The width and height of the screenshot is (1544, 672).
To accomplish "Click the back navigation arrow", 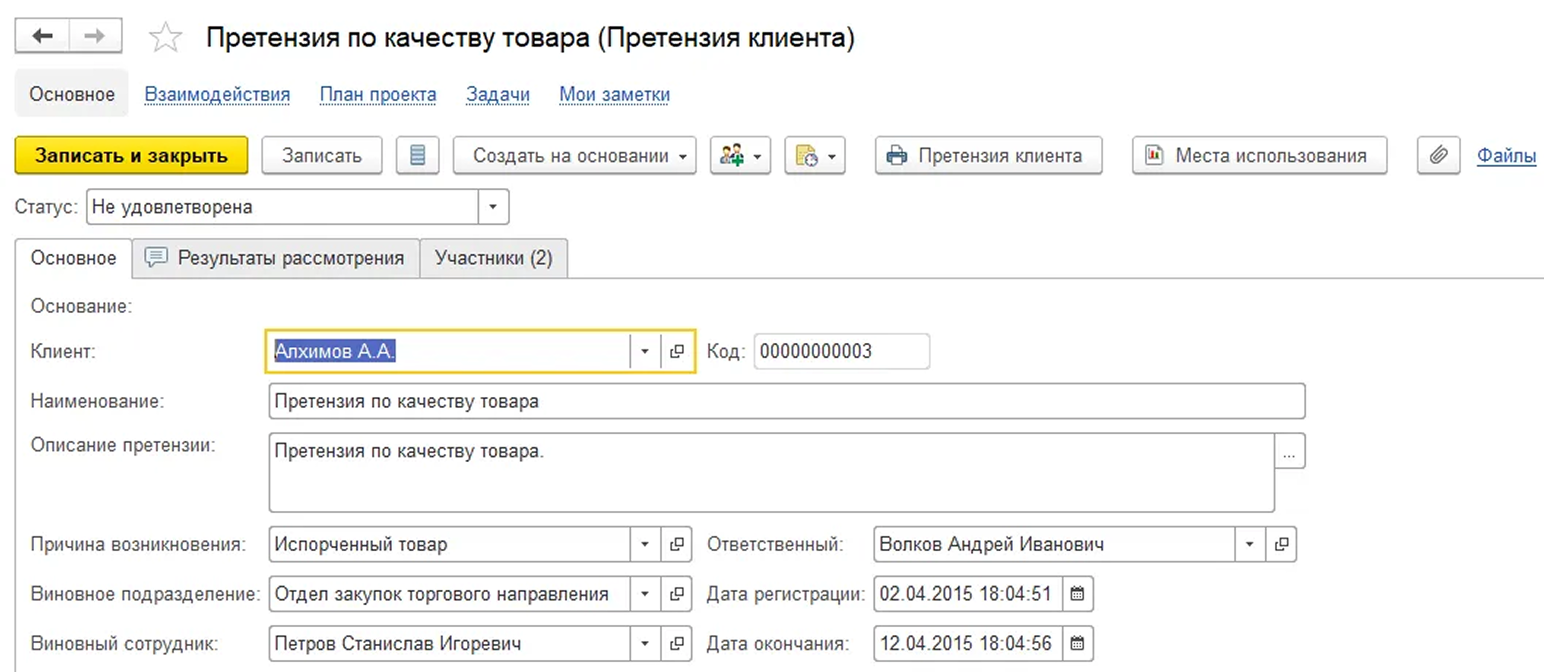I will click(x=42, y=37).
